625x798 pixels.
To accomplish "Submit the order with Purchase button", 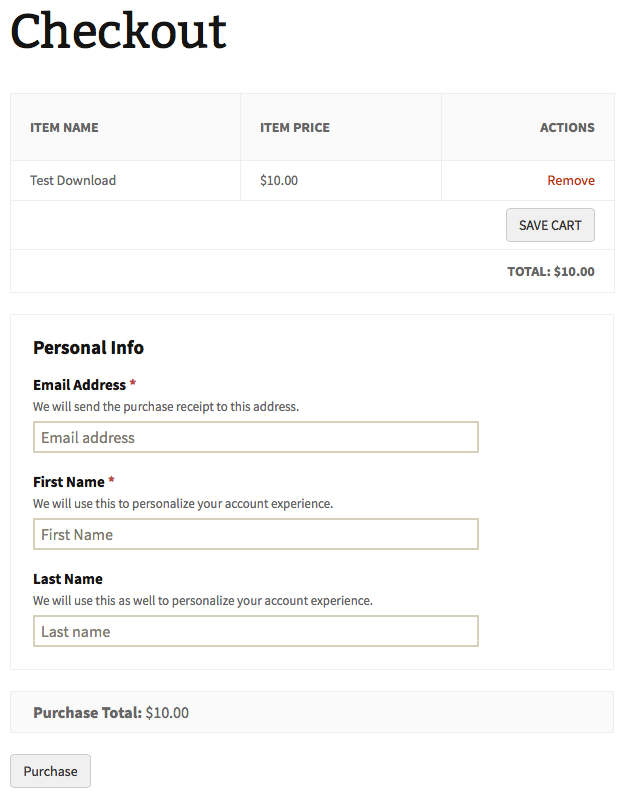I will [x=50, y=771].
